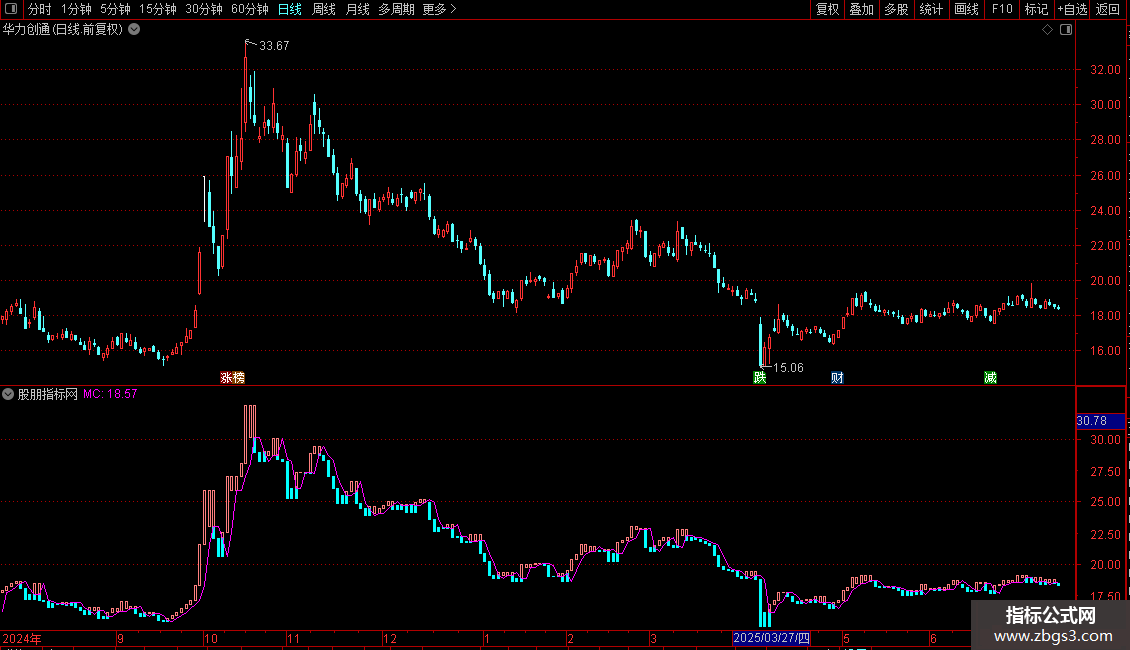The height and width of the screenshot is (650, 1130).
Task: Select the 60分钟 period
Action: (x=250, y=9)
